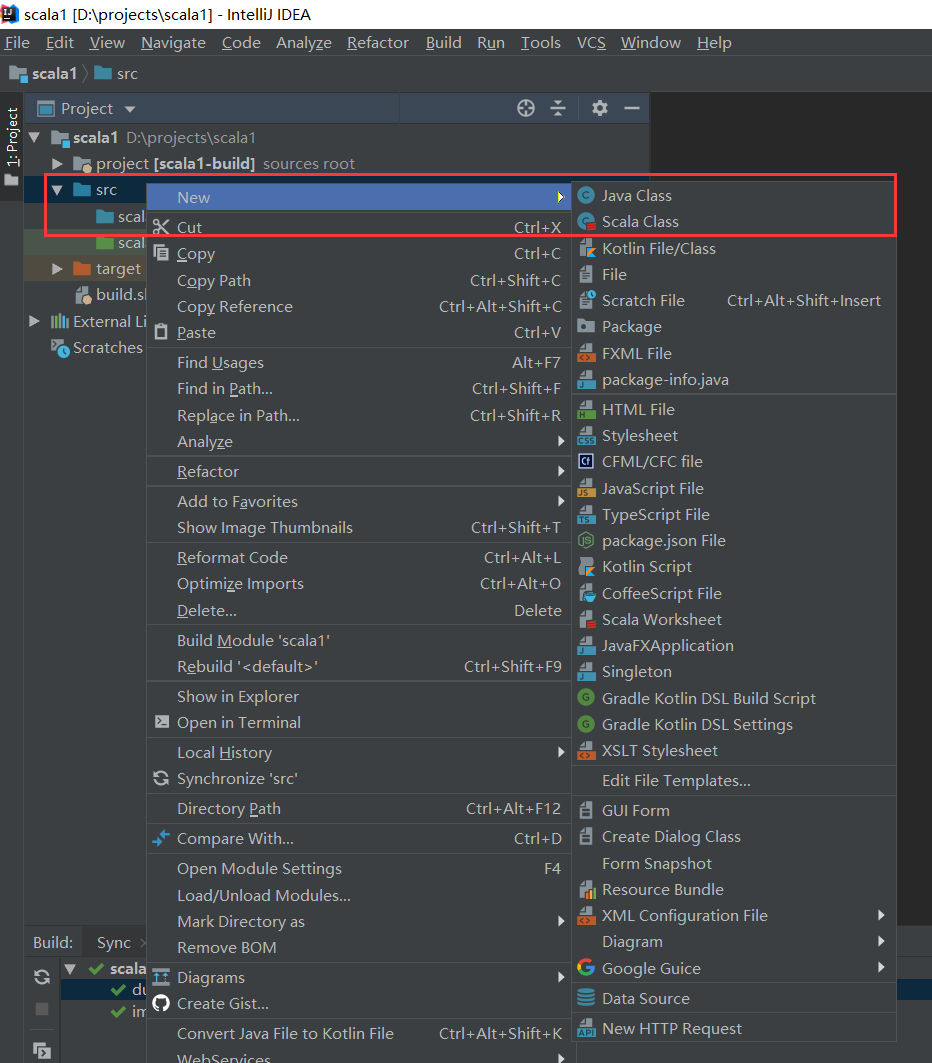932x1063 pixels.
Task: Open the File menu
Action: click(17, 43)
